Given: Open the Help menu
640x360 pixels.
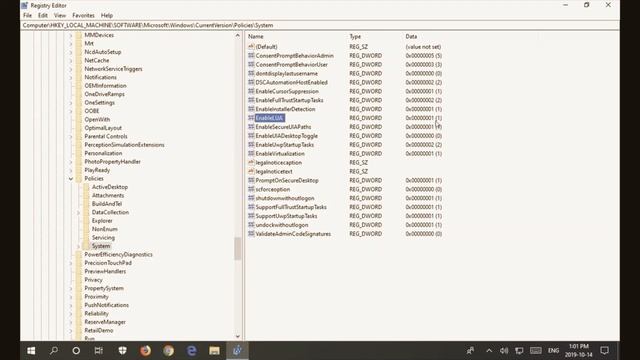Looking at the screenshot, I should pos(107,16).
